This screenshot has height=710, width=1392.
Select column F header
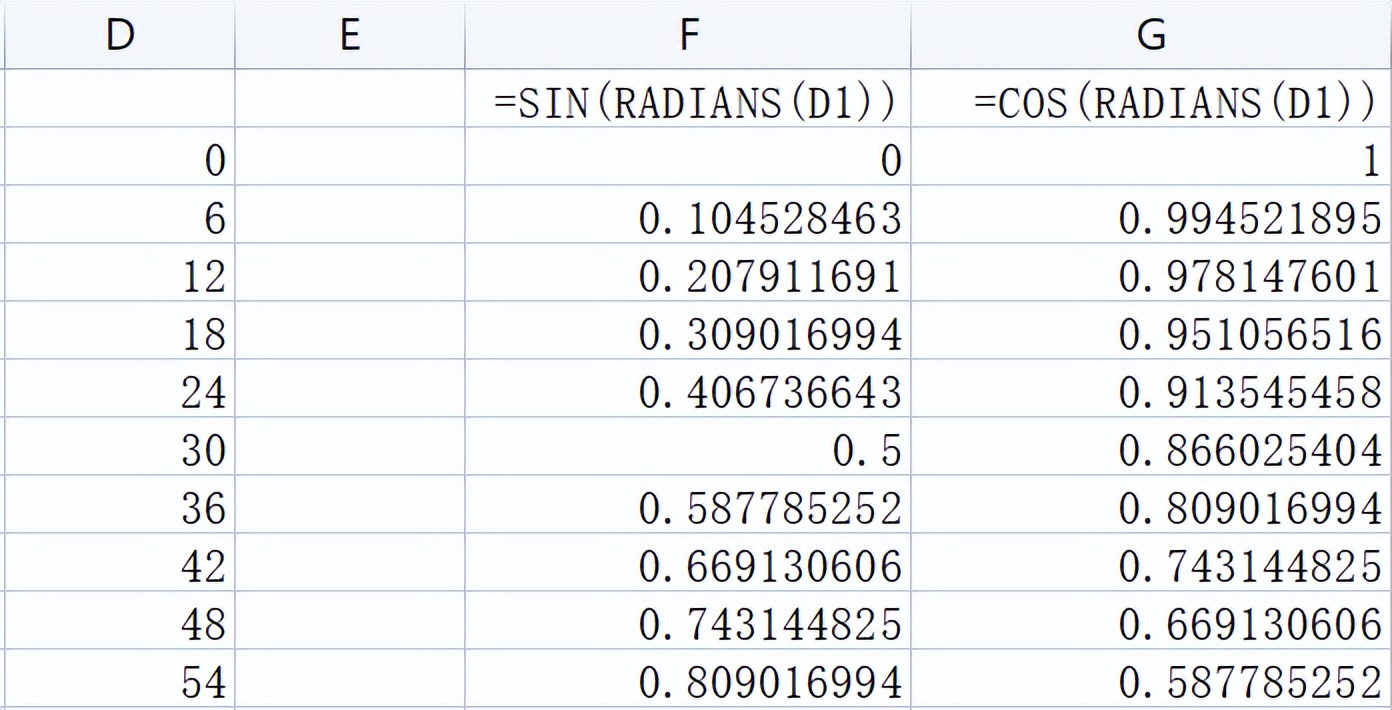pos(688,34)
